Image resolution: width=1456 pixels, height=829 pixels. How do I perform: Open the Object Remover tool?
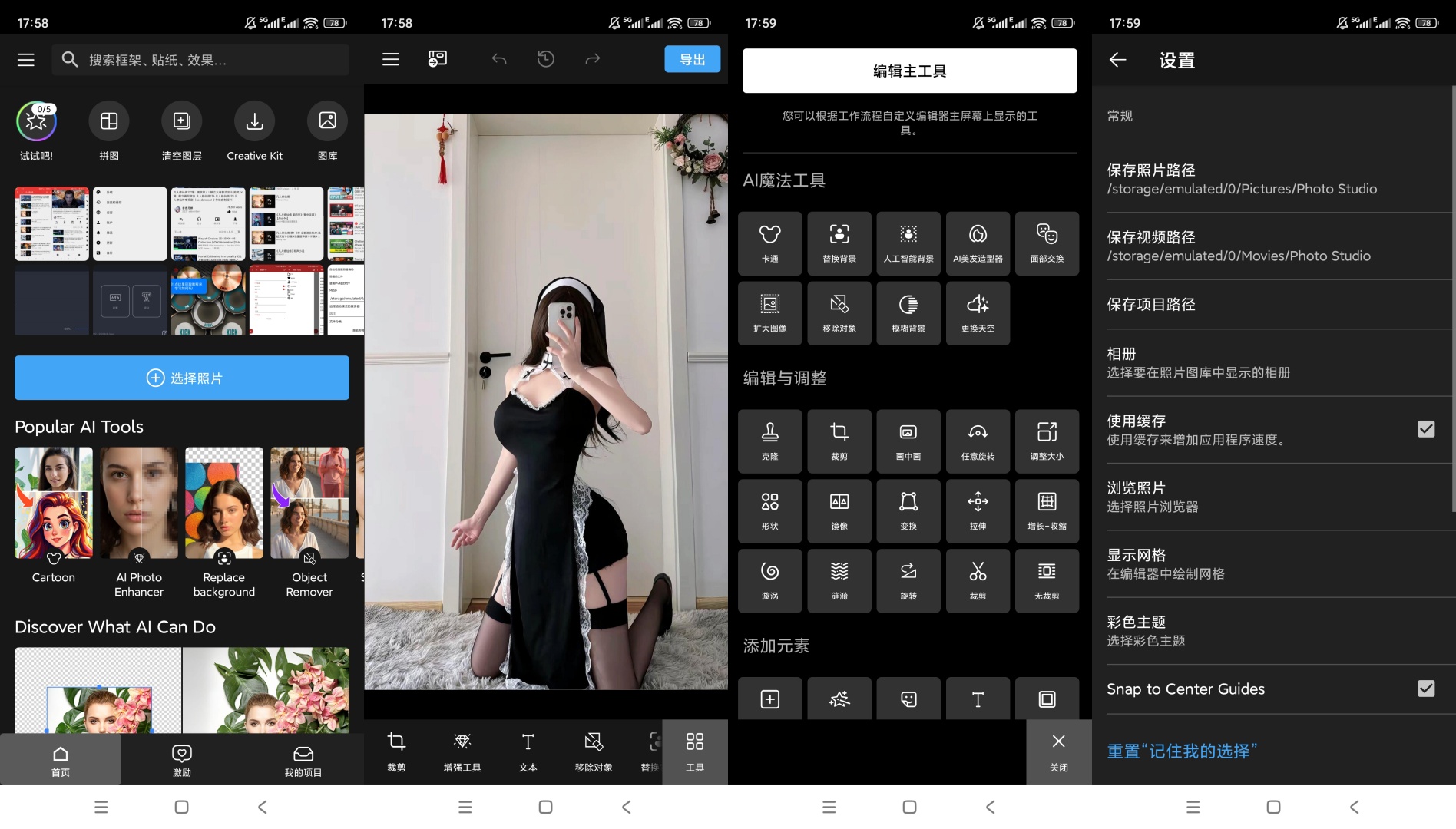coord(309,503)
